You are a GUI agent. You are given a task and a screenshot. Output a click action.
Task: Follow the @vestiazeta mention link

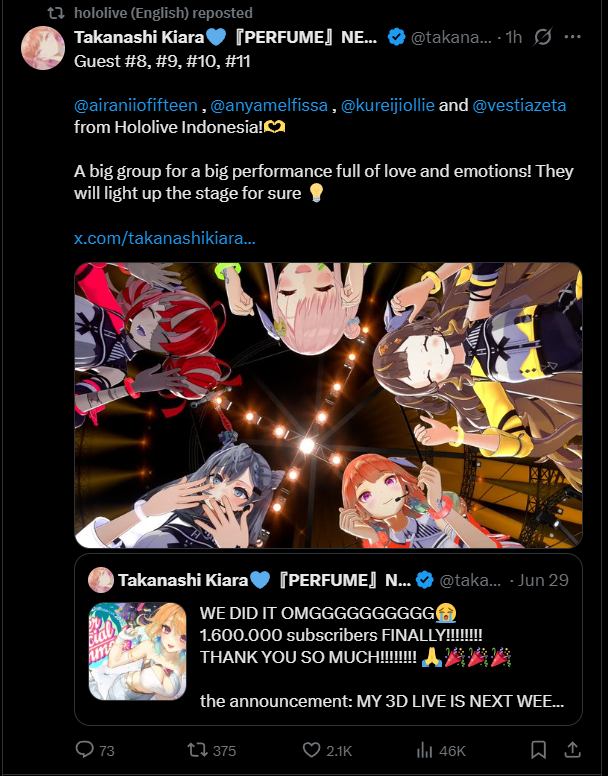click(x=519, y=105)
